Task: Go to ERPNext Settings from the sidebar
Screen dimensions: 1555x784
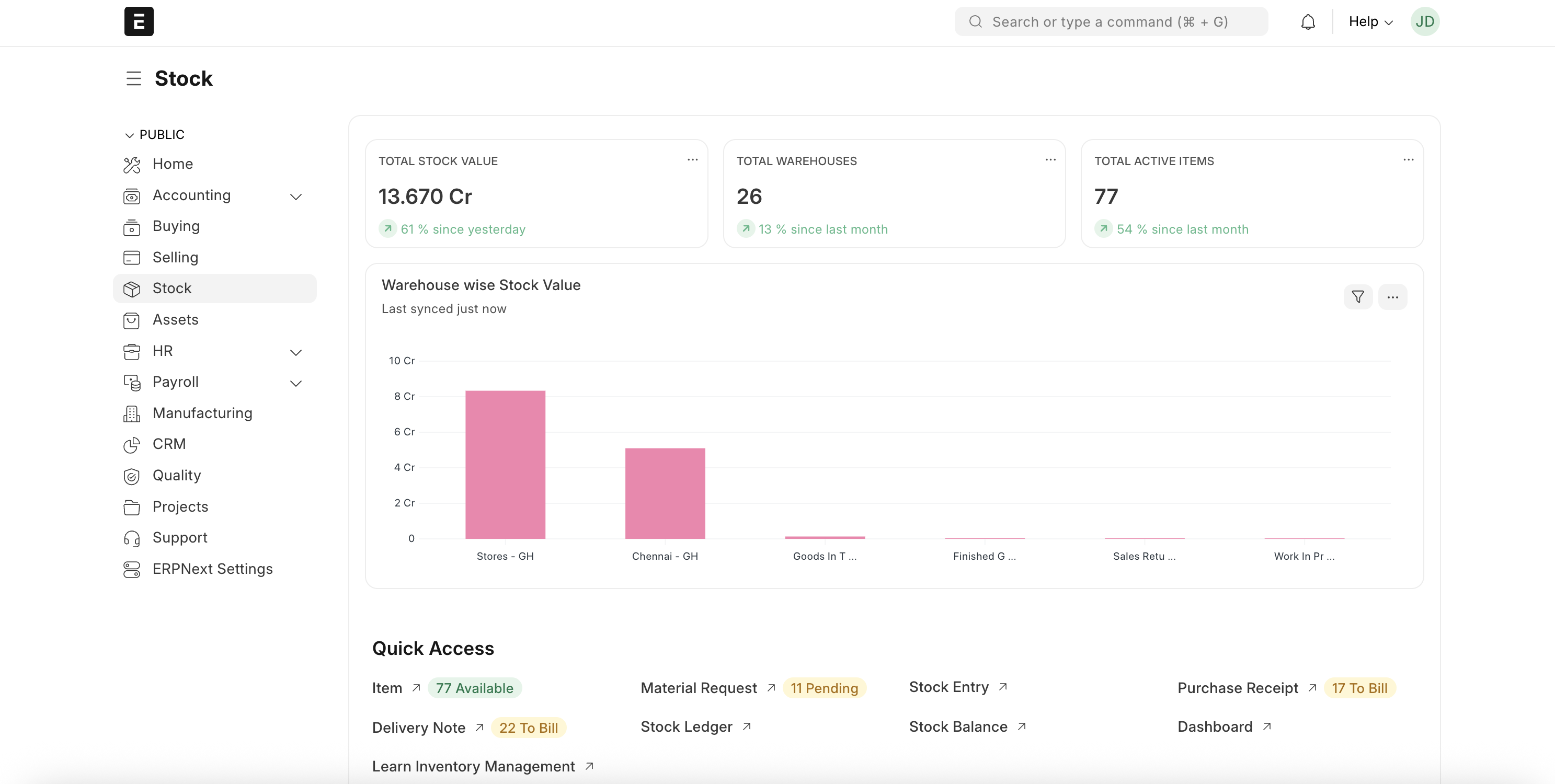Action: coord(212,569)
